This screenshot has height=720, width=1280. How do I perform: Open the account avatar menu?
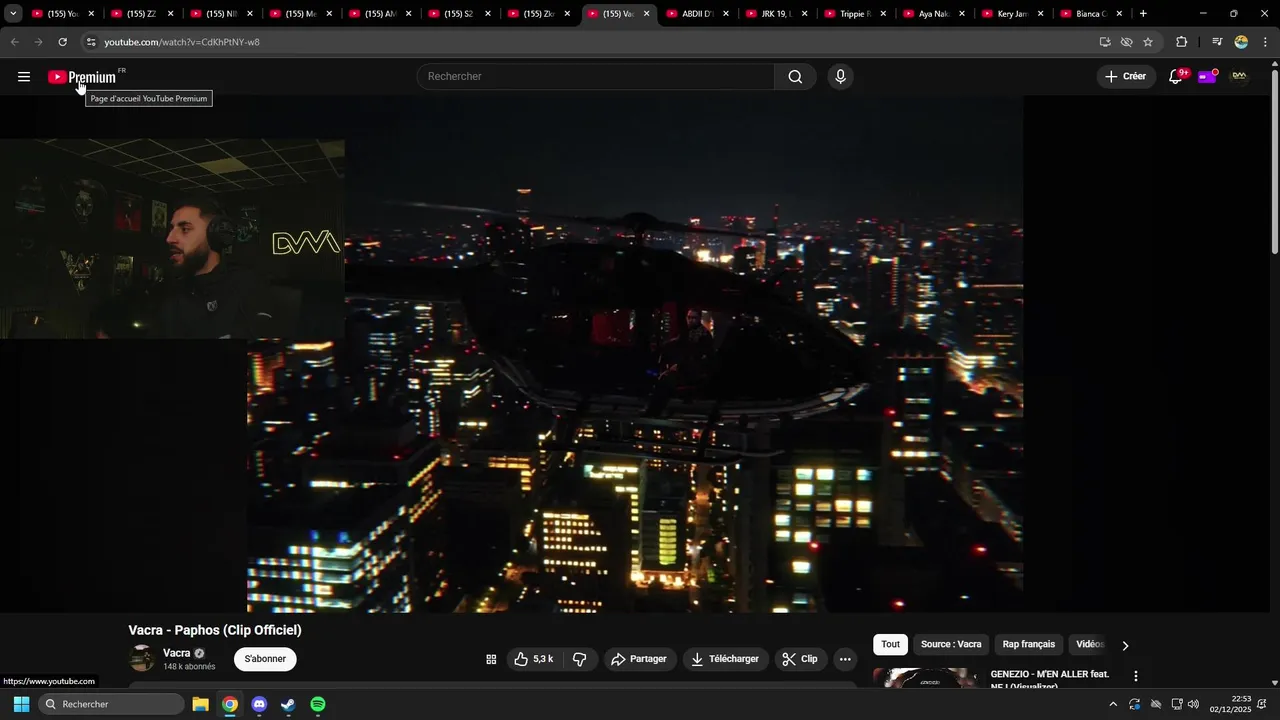click(1239, 77)
